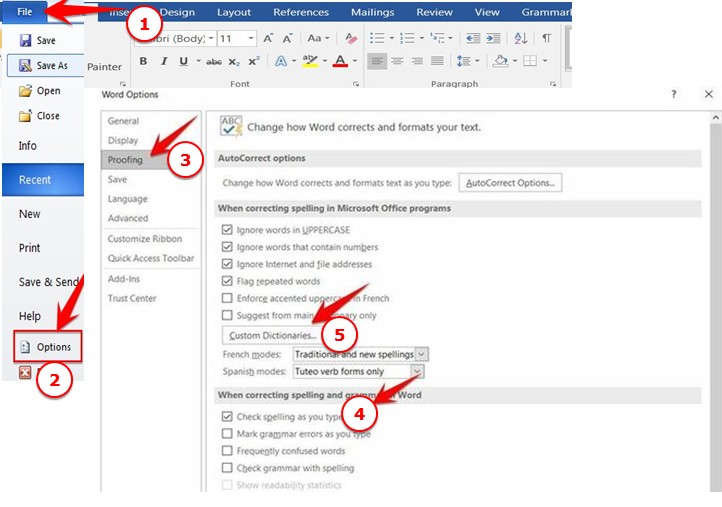Image resolution: width=722 pixels, height=507 pixels.
Task: Open font size dropdown
Action: [251, 38]
